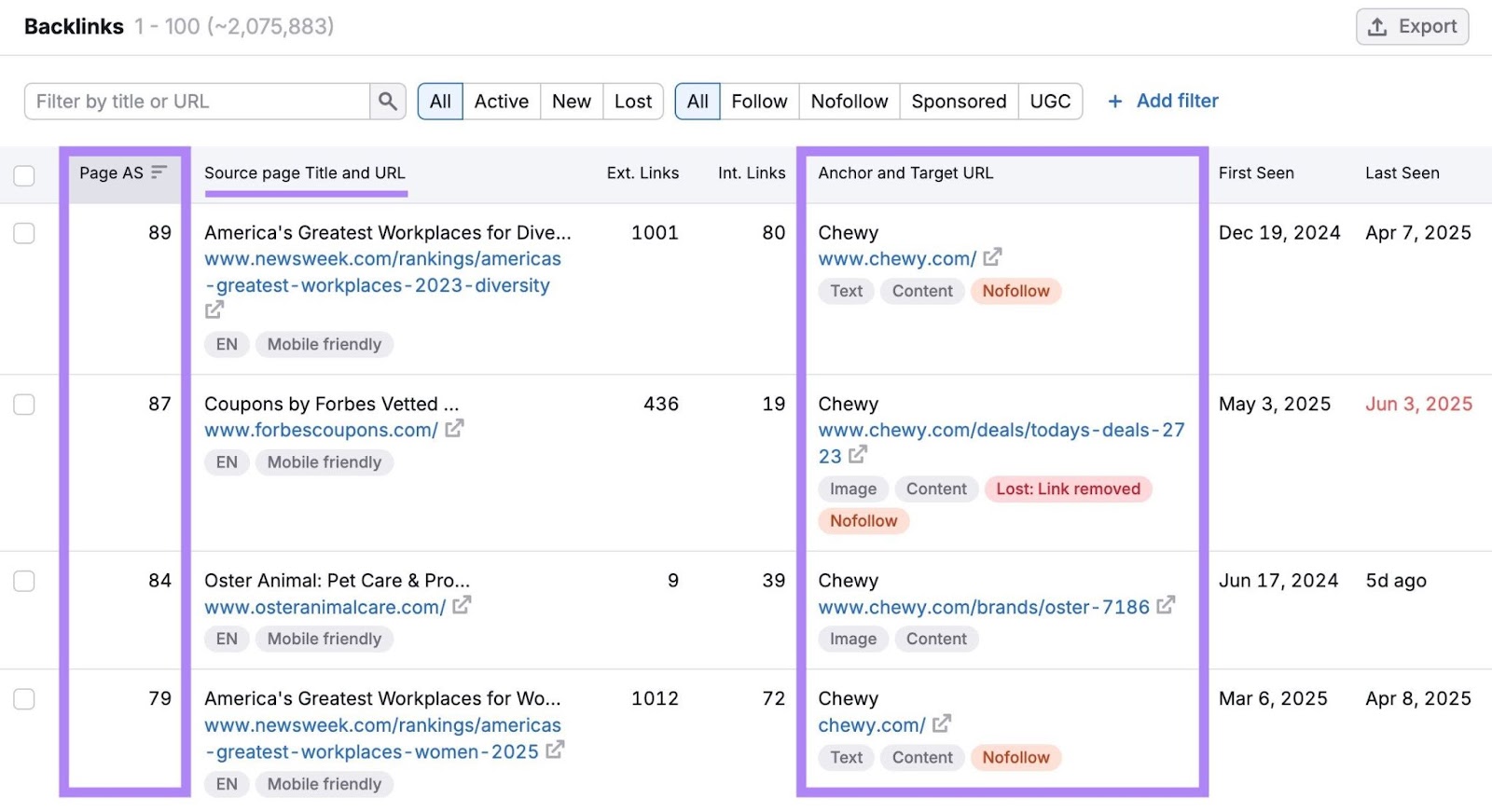Sort by the First Seen column
The image size is (1492, 812).
point(1255,172)
